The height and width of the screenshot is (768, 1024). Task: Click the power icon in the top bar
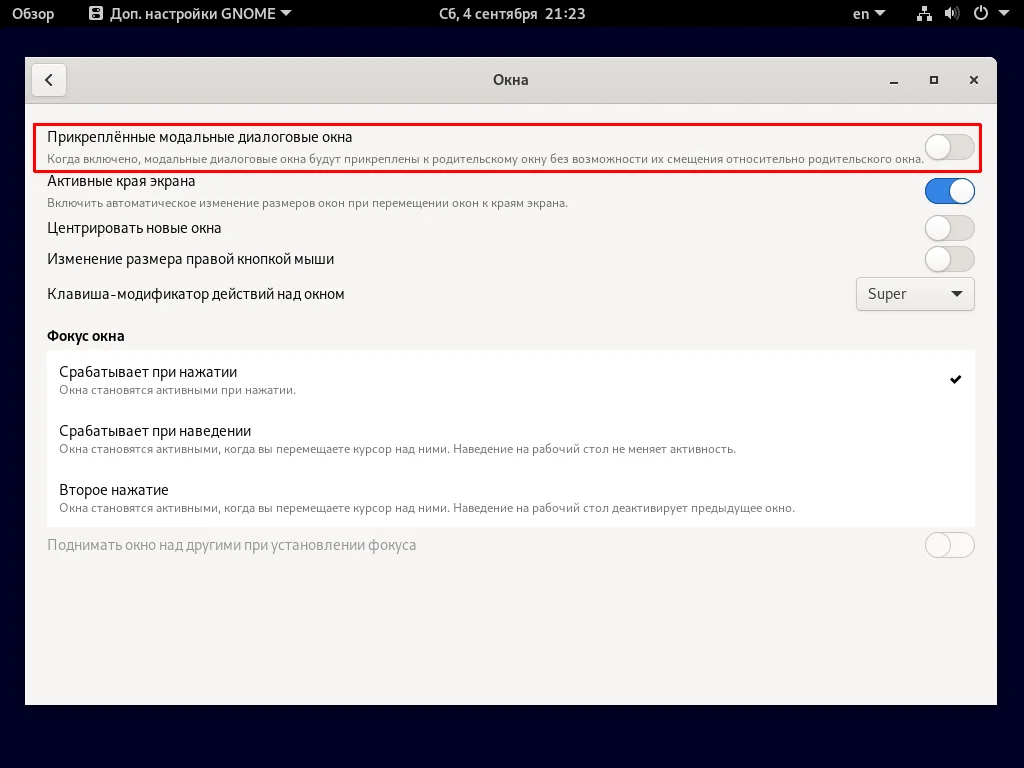point(981,14)
